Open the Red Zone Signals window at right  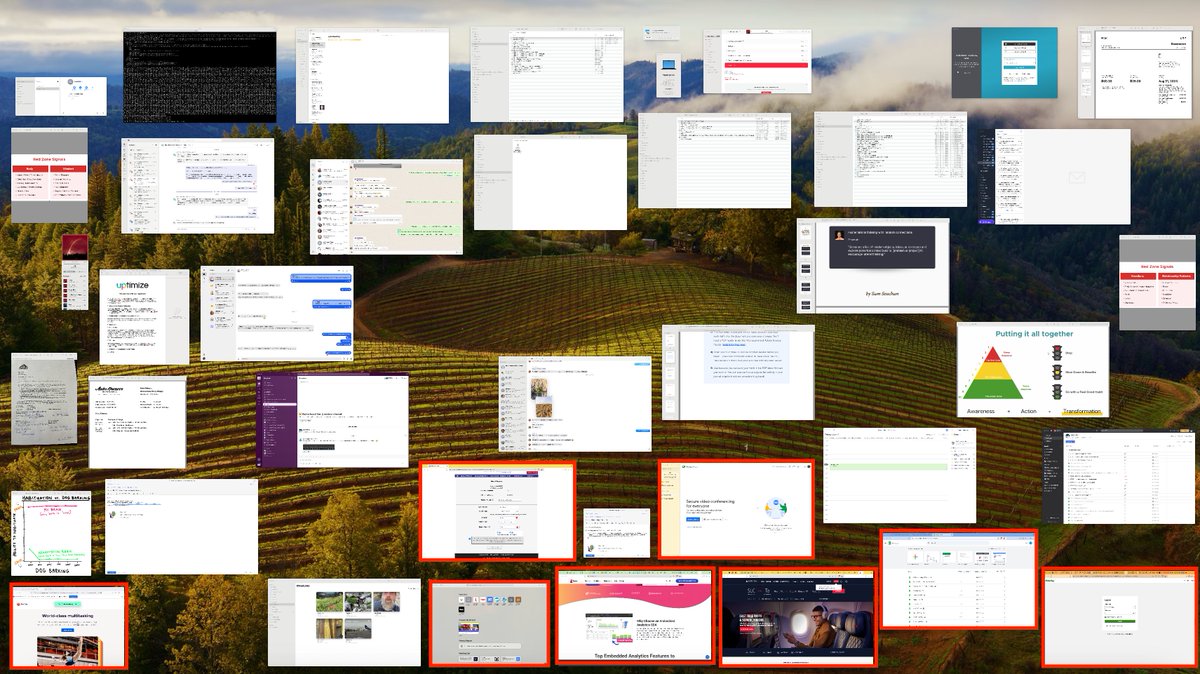click(x=1157, y=283)
